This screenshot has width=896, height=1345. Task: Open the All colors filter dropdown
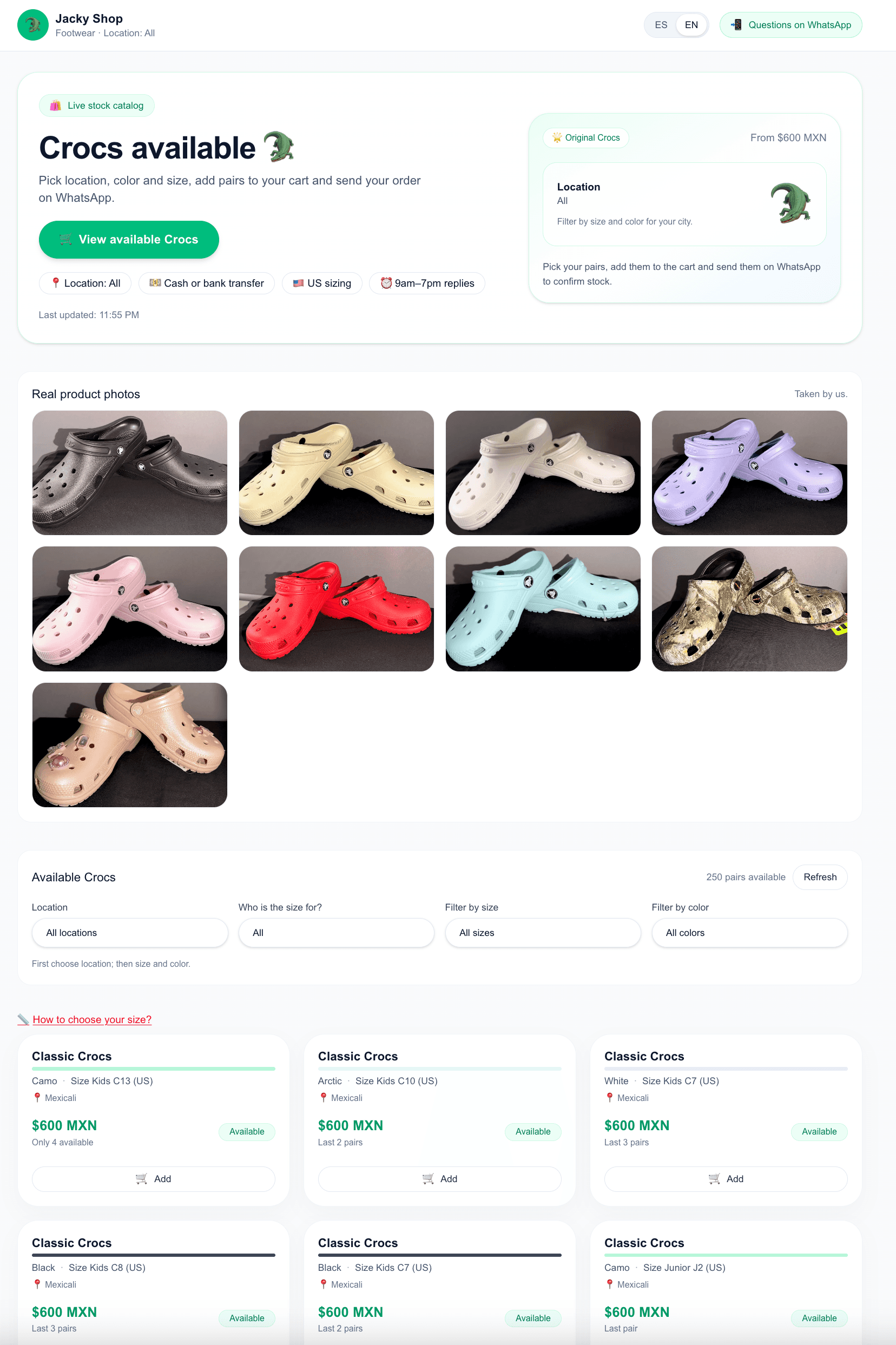click(x=749, y=933)
